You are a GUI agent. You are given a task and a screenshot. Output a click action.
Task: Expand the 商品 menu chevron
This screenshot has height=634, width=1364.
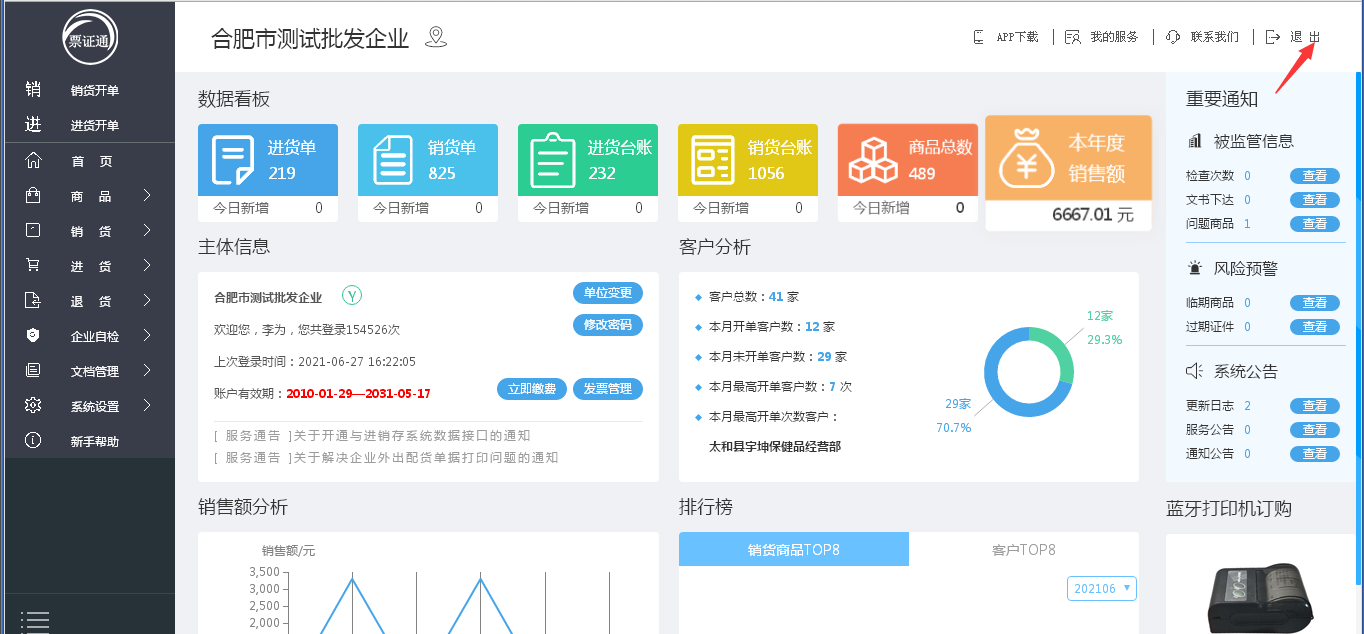147,196
